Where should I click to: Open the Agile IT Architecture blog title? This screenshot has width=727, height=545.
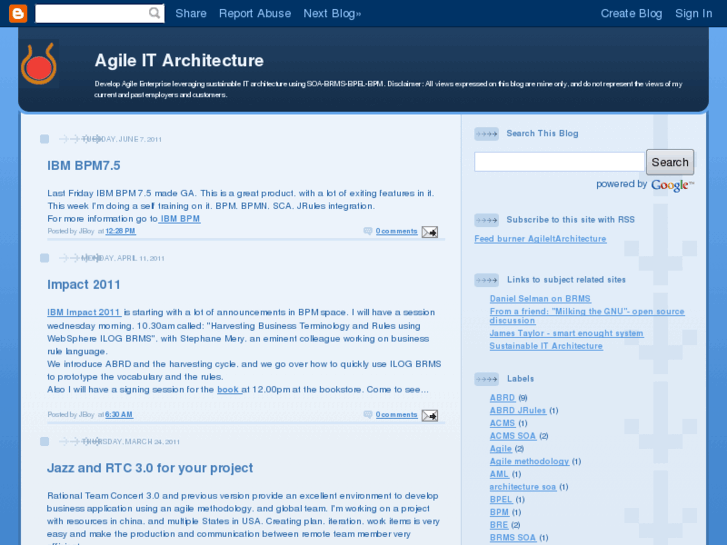tap(179, 60)
